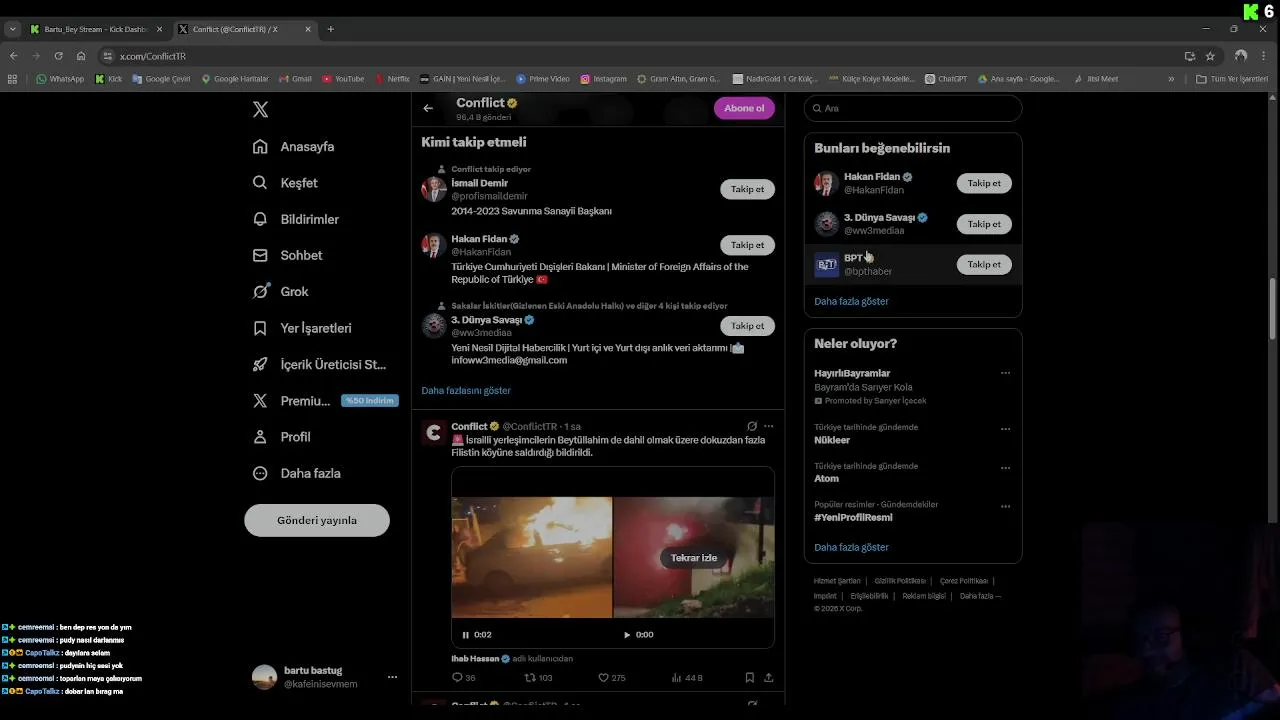Open dots menu for Atom trend

(x=1005, y=468)
